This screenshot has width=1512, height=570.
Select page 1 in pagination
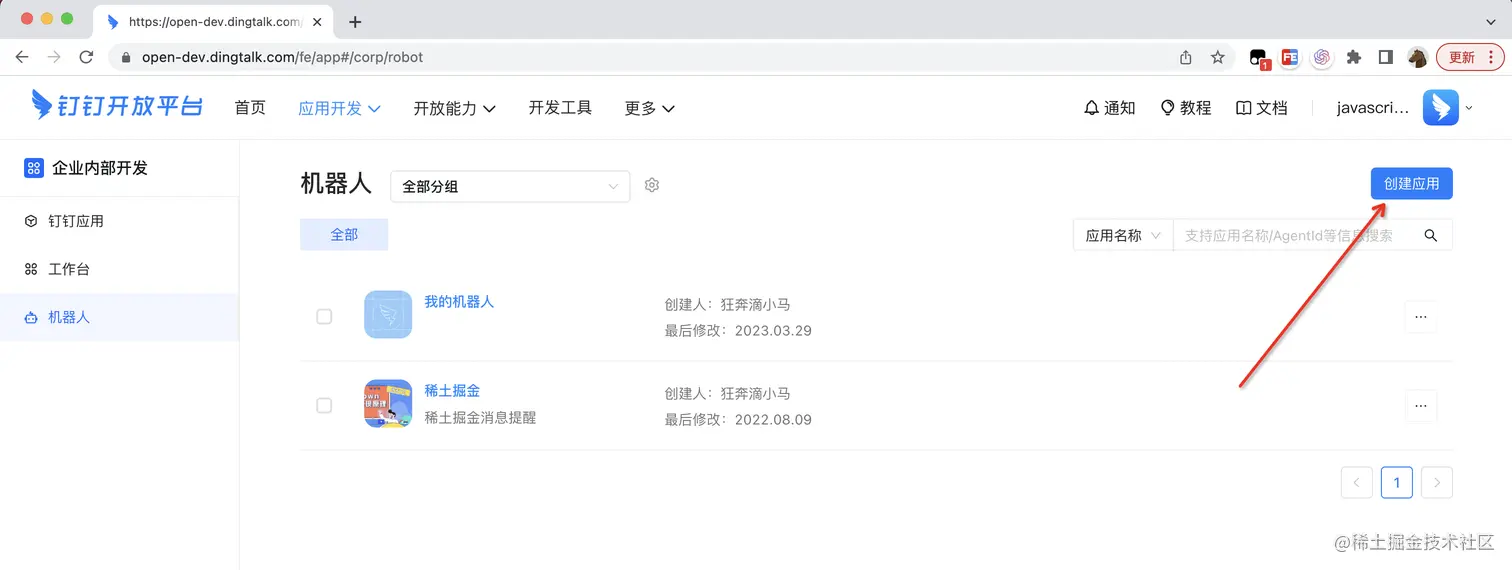coord(1397,482)
